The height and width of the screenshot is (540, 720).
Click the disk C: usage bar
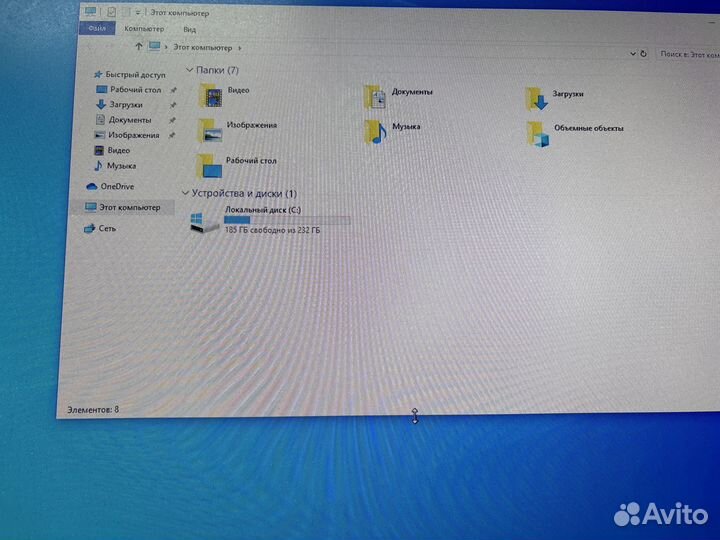coord(287,220)
